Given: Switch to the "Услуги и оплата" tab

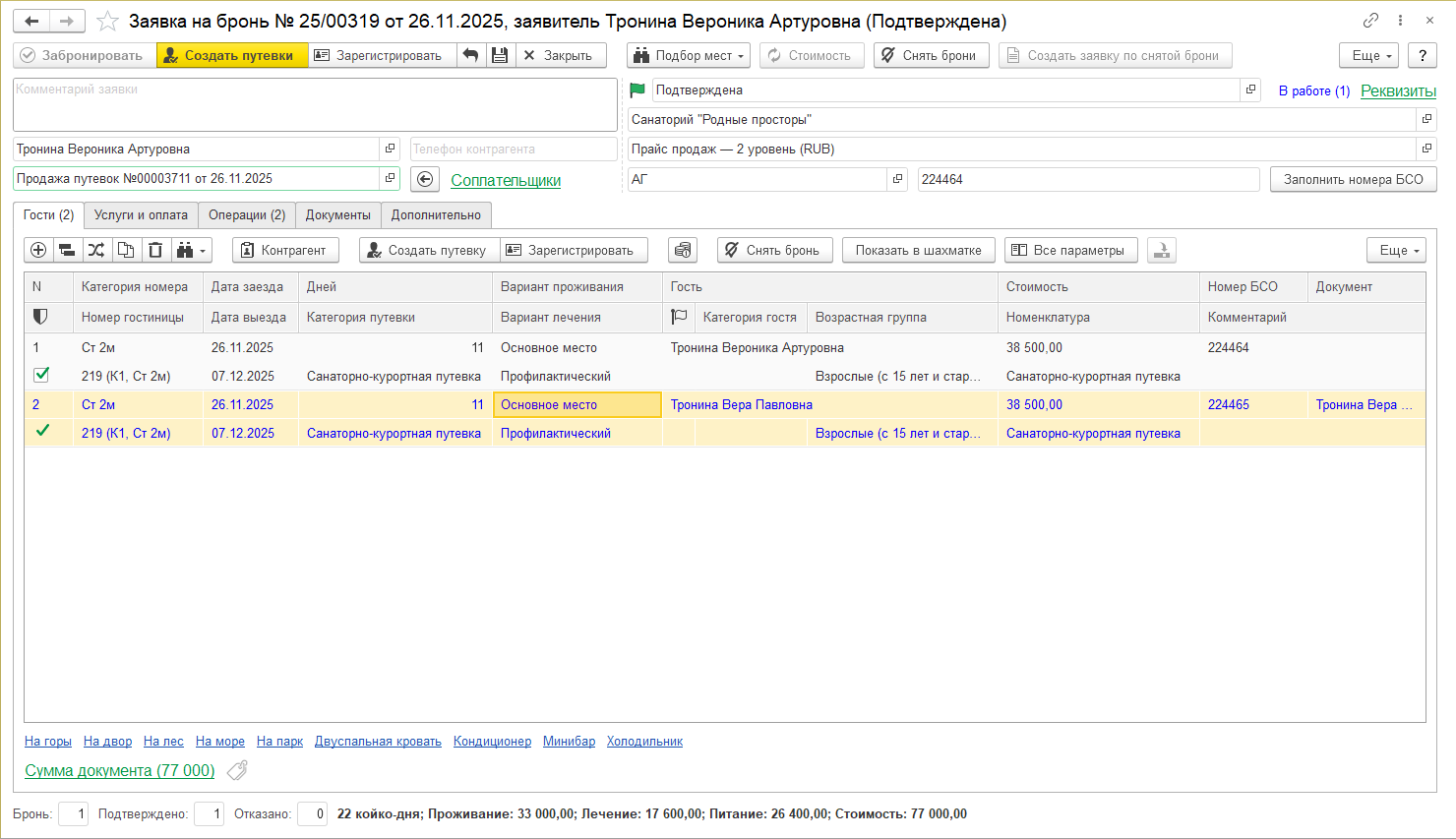Looking at the screenshot, I should point(141,214).
